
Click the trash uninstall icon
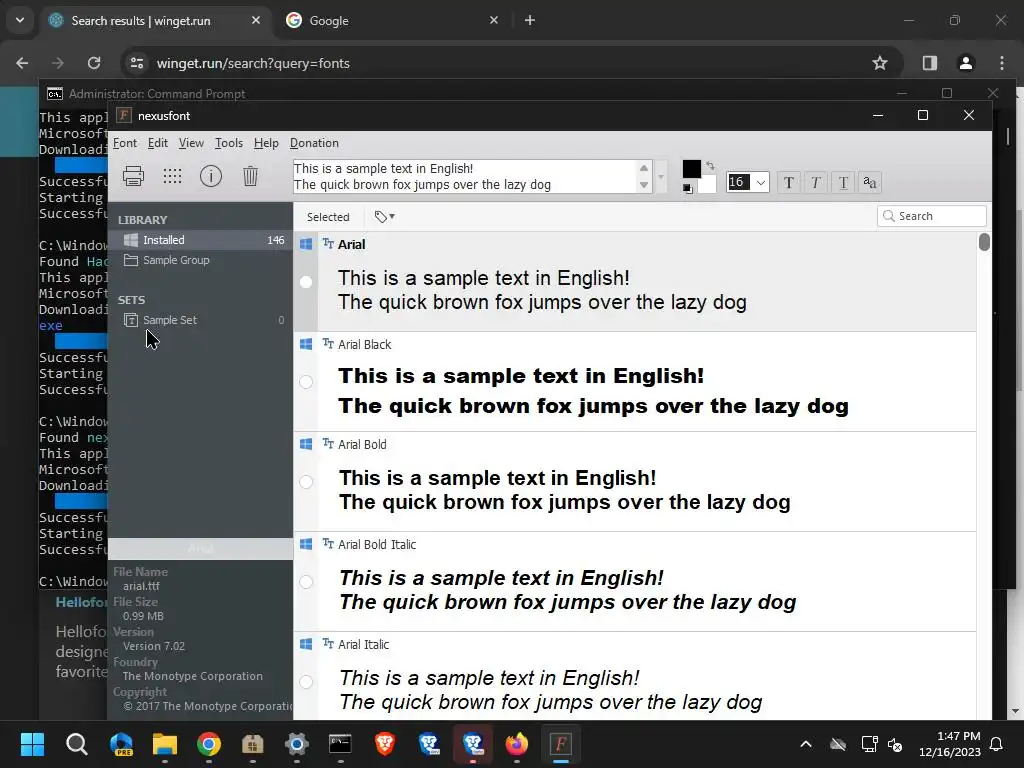click(x=250, y=176)
